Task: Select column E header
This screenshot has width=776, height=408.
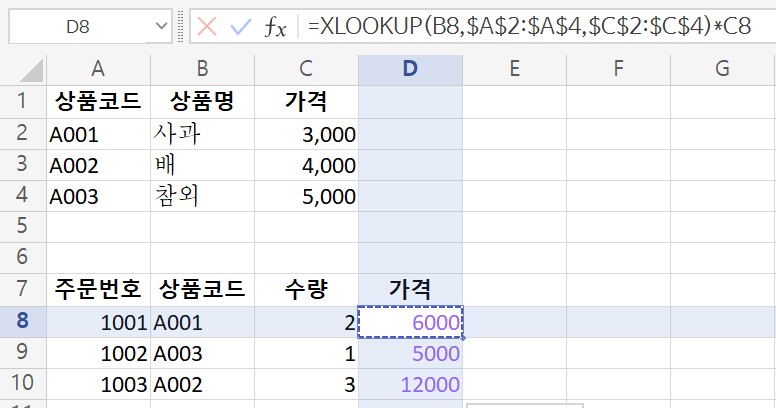Action: (x=514, y=69)
